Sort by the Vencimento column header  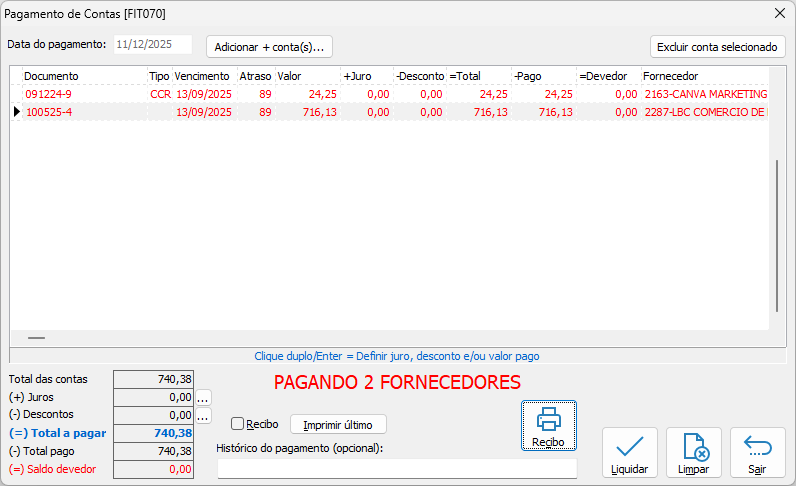(x=203, y=76)
